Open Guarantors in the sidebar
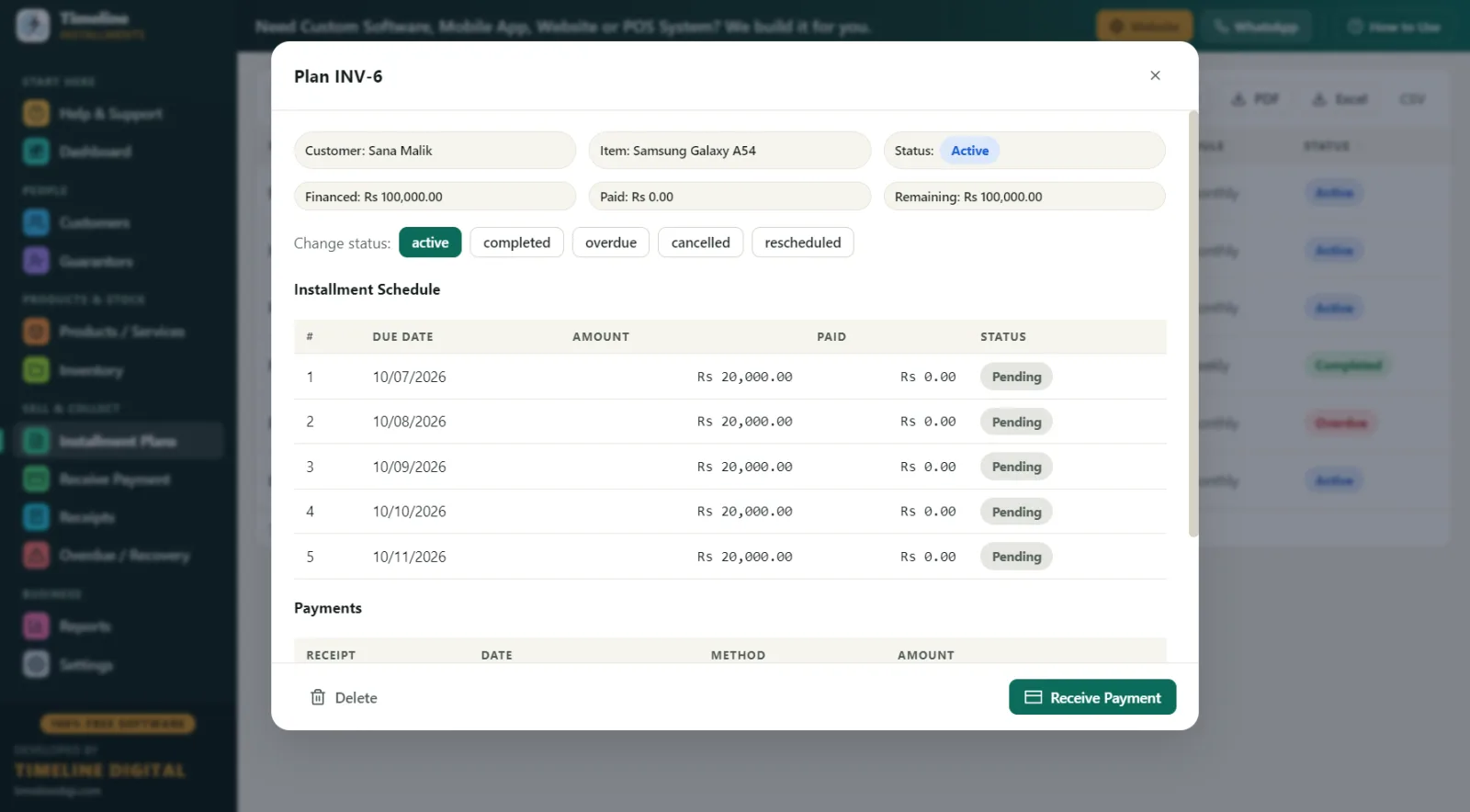Image resolution: width=1470 pixels, height=812 pixels. point(96,261)
